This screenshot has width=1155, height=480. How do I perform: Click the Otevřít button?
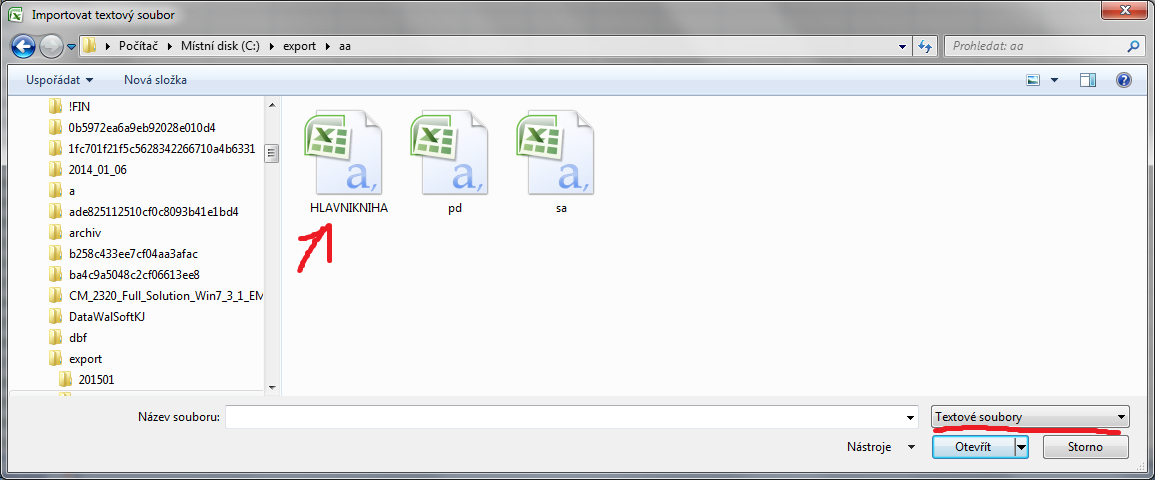(x=973, y=447)
